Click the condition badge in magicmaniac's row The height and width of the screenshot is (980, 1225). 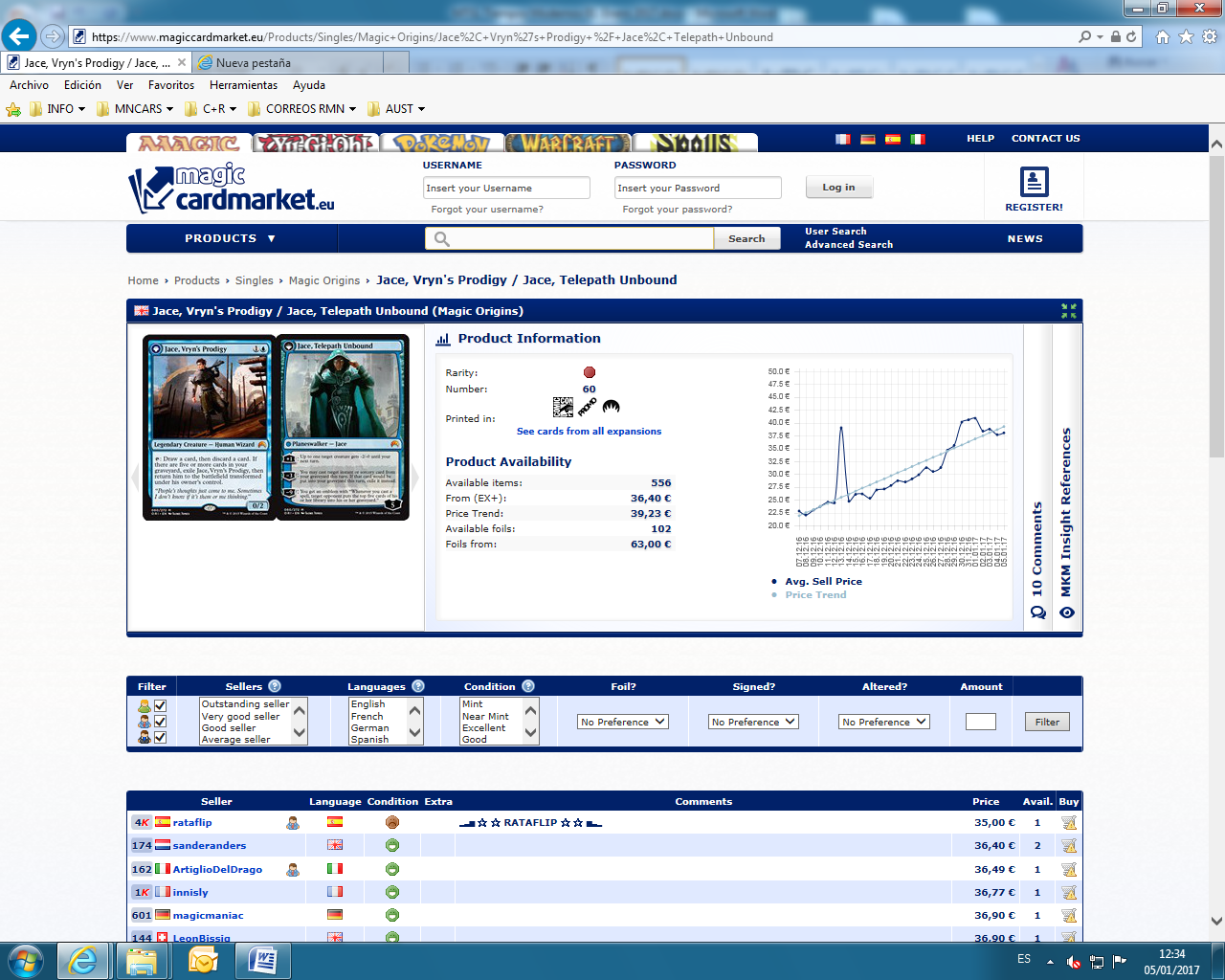pos(391,915)
